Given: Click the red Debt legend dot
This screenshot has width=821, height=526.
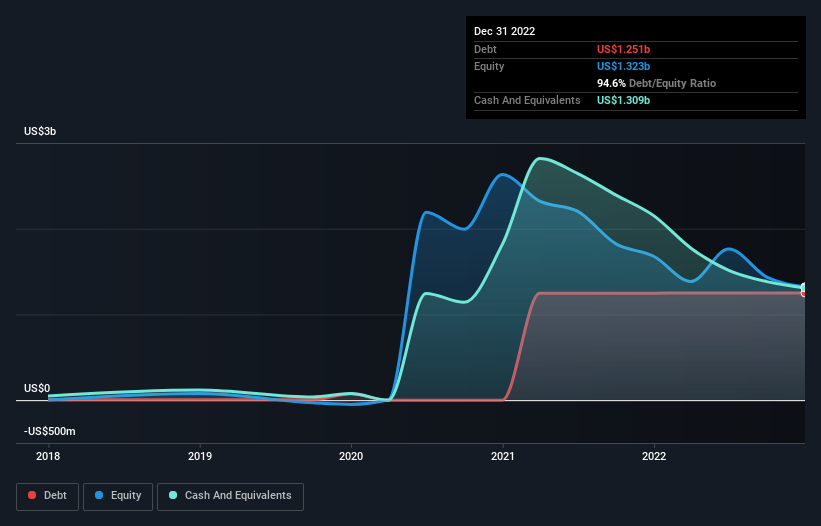Looking at the screenshot, I should (32, 495).
